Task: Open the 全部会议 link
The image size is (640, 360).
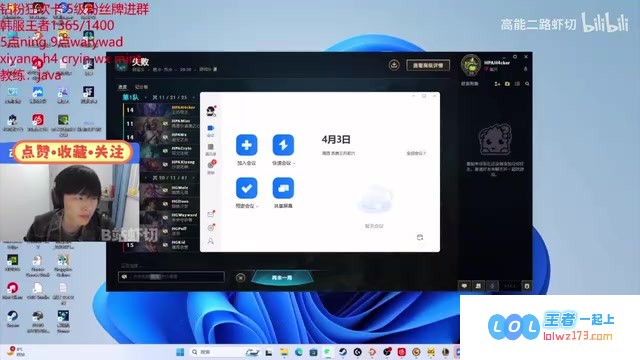Action: [x=416, y=153]
